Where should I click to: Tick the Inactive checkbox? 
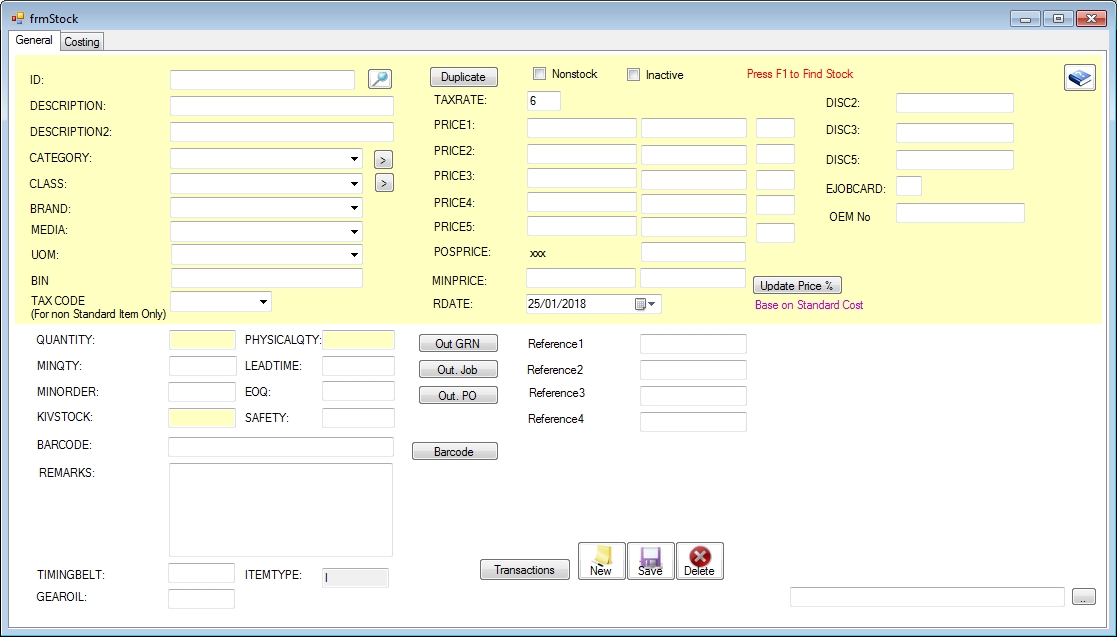coord(633,74)
